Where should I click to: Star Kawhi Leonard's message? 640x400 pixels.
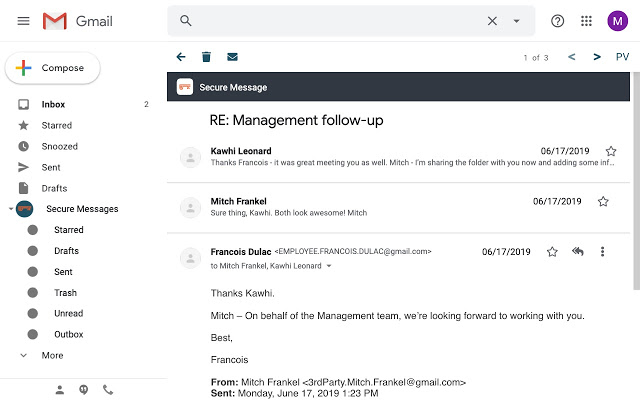pyautogui.click(x=611, y=151)
